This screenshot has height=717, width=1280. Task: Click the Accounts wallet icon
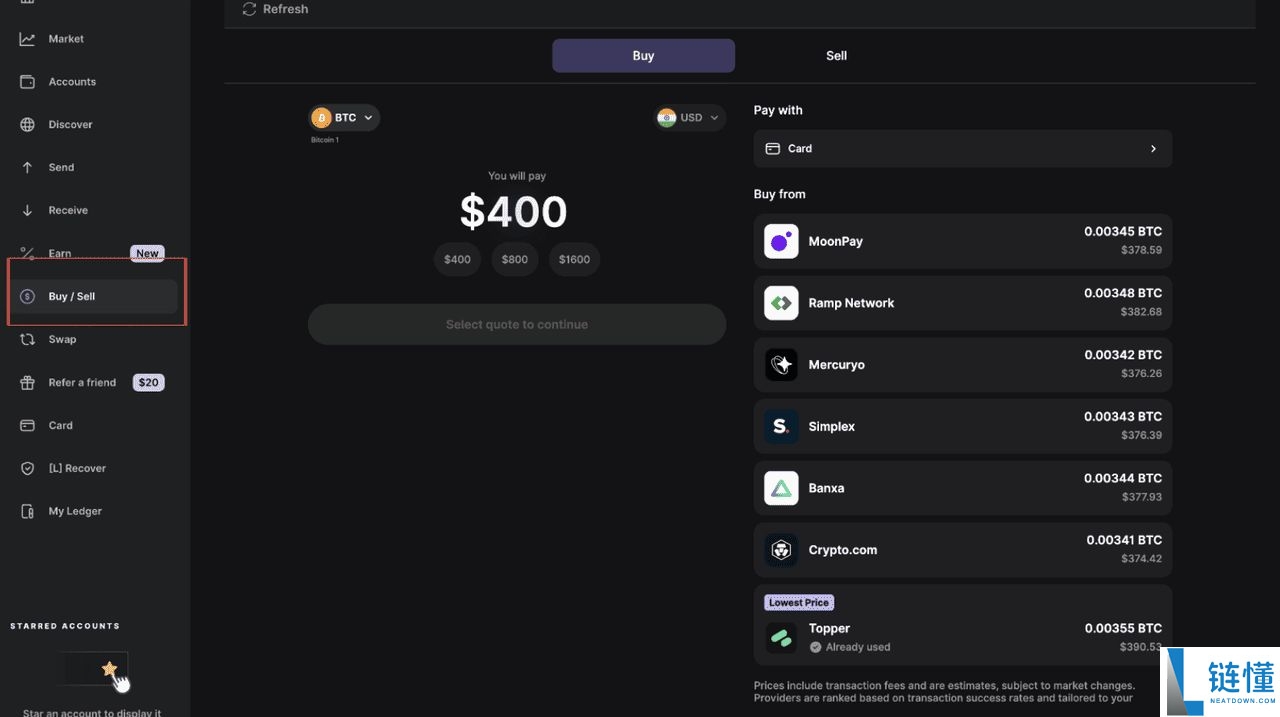pyautogui.click(x=28, y=82)
